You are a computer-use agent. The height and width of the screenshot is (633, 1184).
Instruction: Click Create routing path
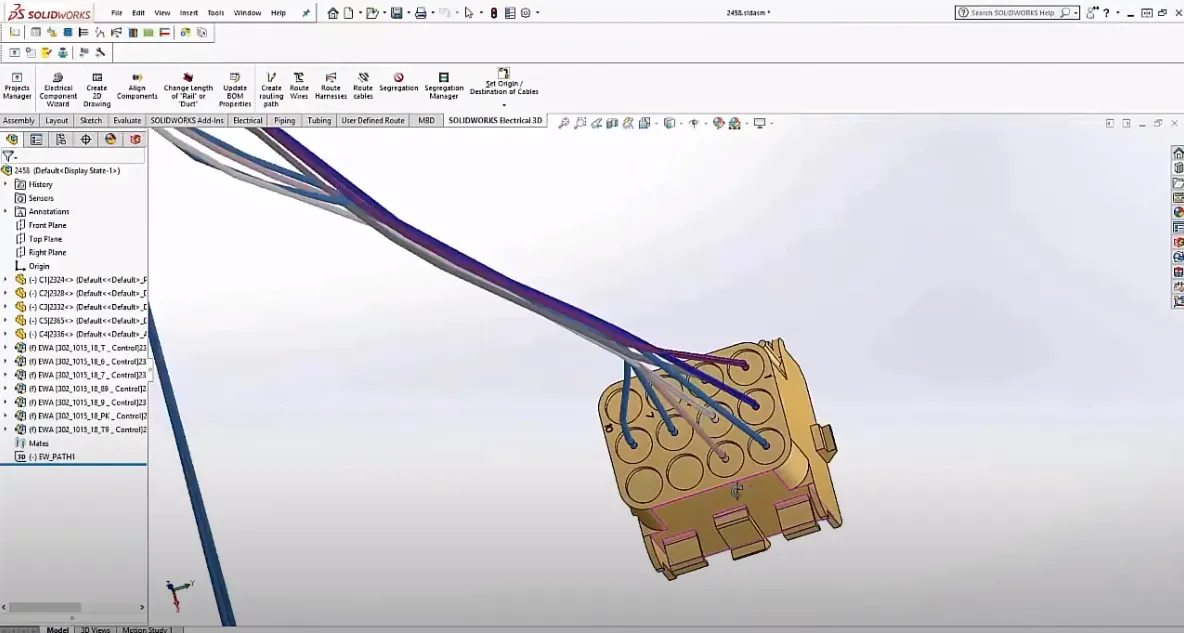coord(271,89)
